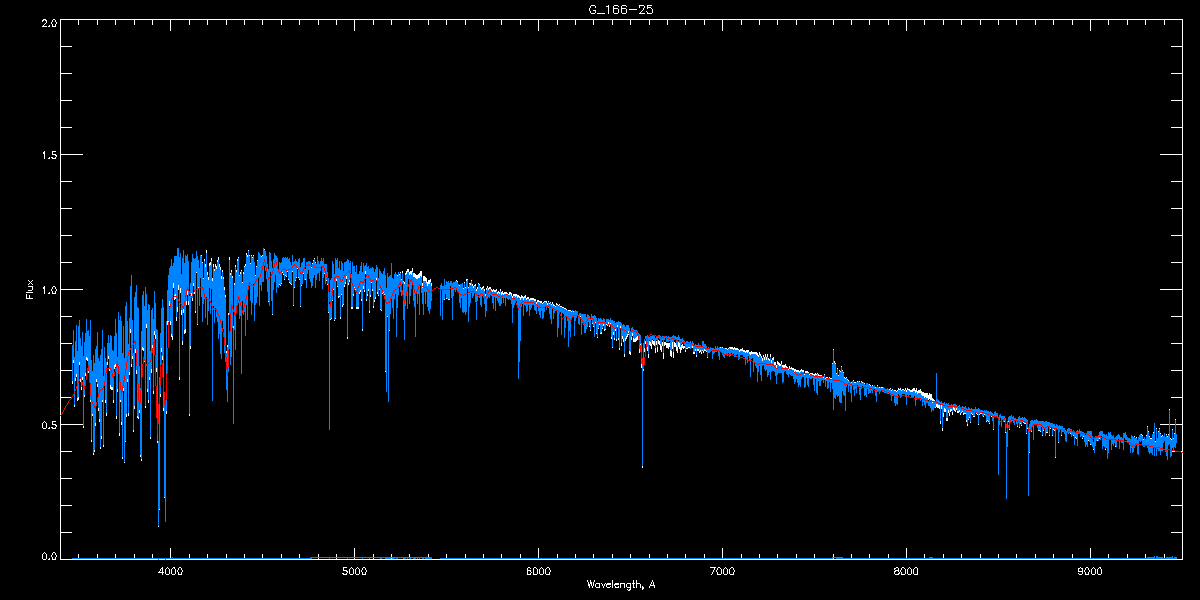Click the deep absorption line near 8540
This screenshot has height=600, width=1200.
tap(1006, 460)
